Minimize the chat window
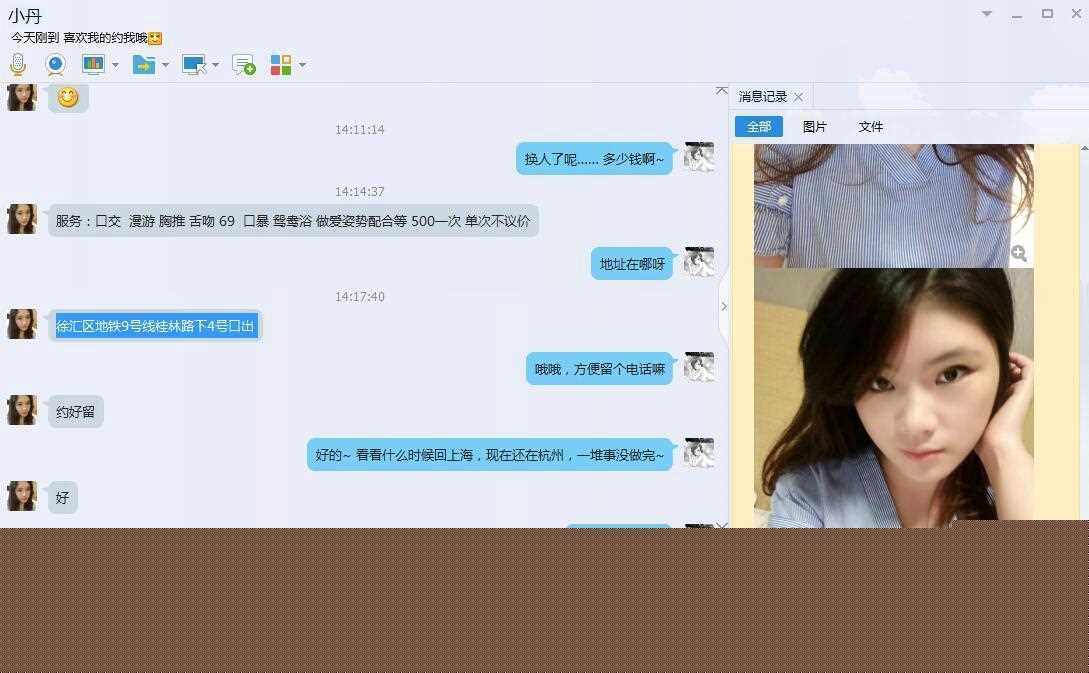This screenshot has height=673, width=1089. point(1017,15)
